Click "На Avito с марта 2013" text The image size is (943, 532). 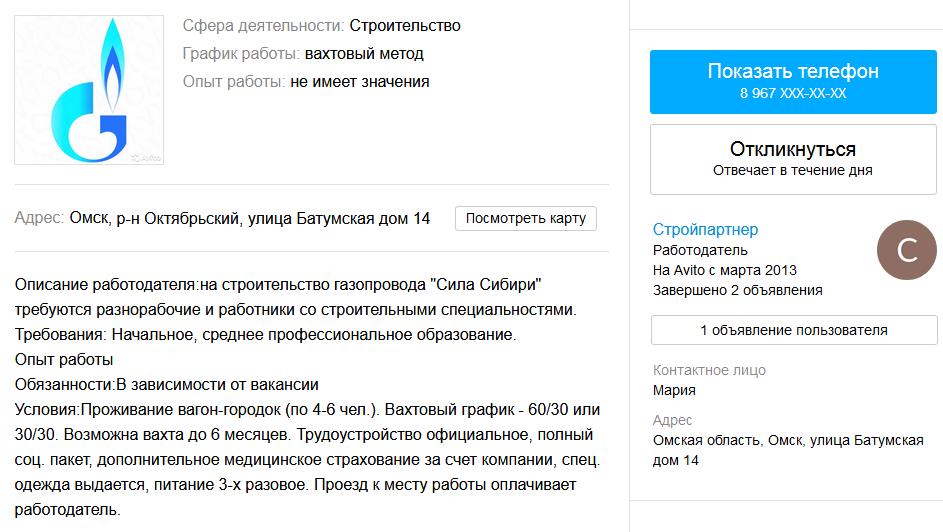pos(724,270)
